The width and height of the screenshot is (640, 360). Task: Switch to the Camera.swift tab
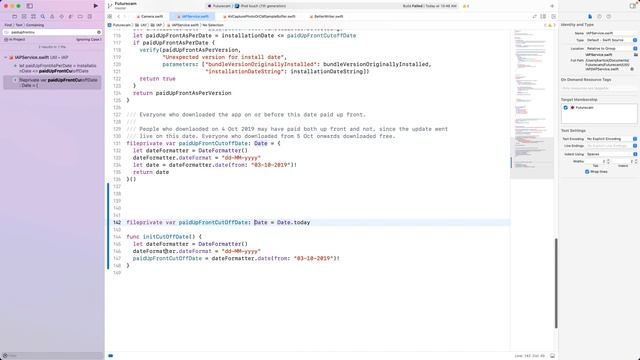click(150, 16)
